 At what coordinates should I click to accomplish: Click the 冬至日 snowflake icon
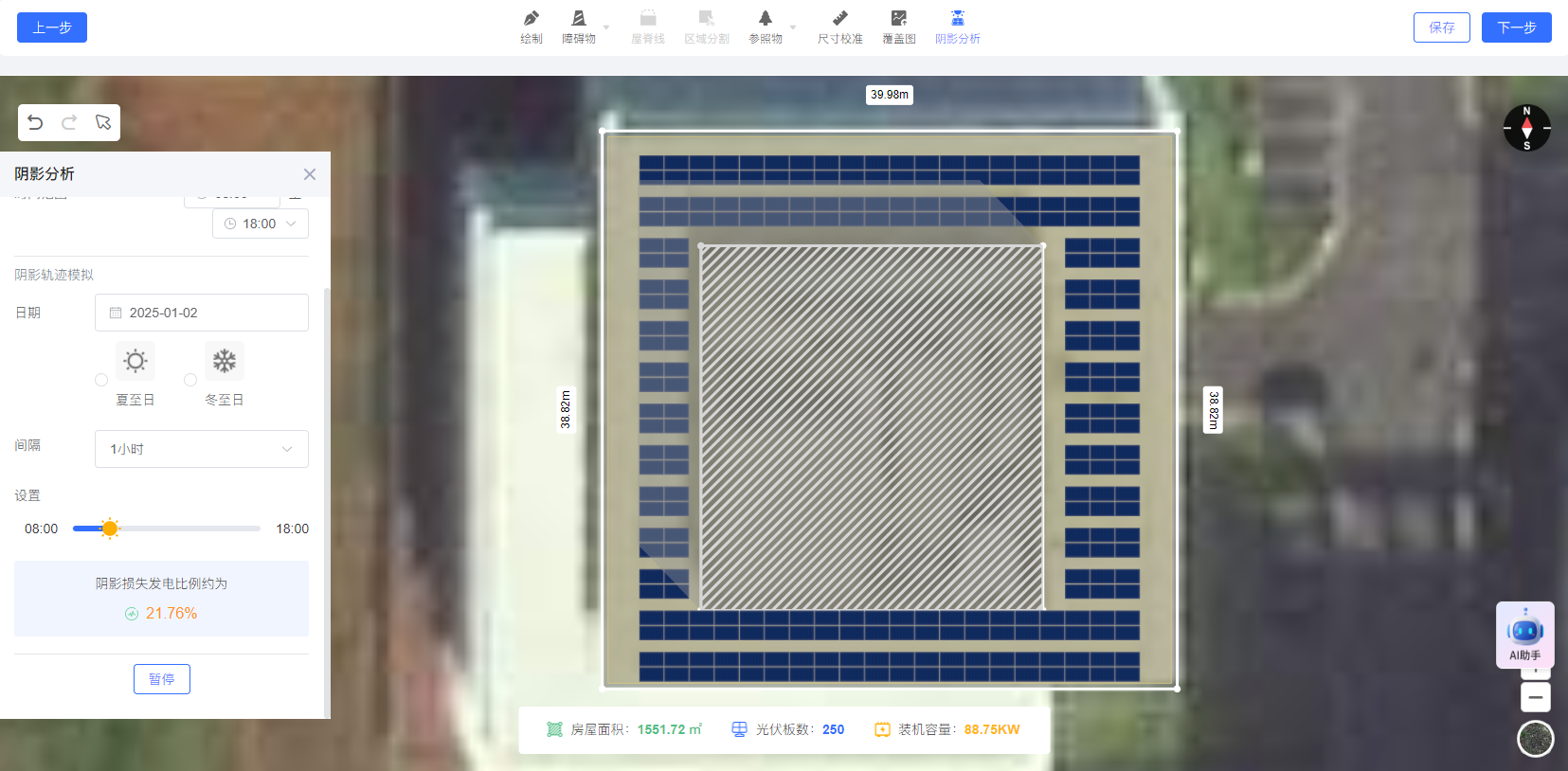coord(225,361)
